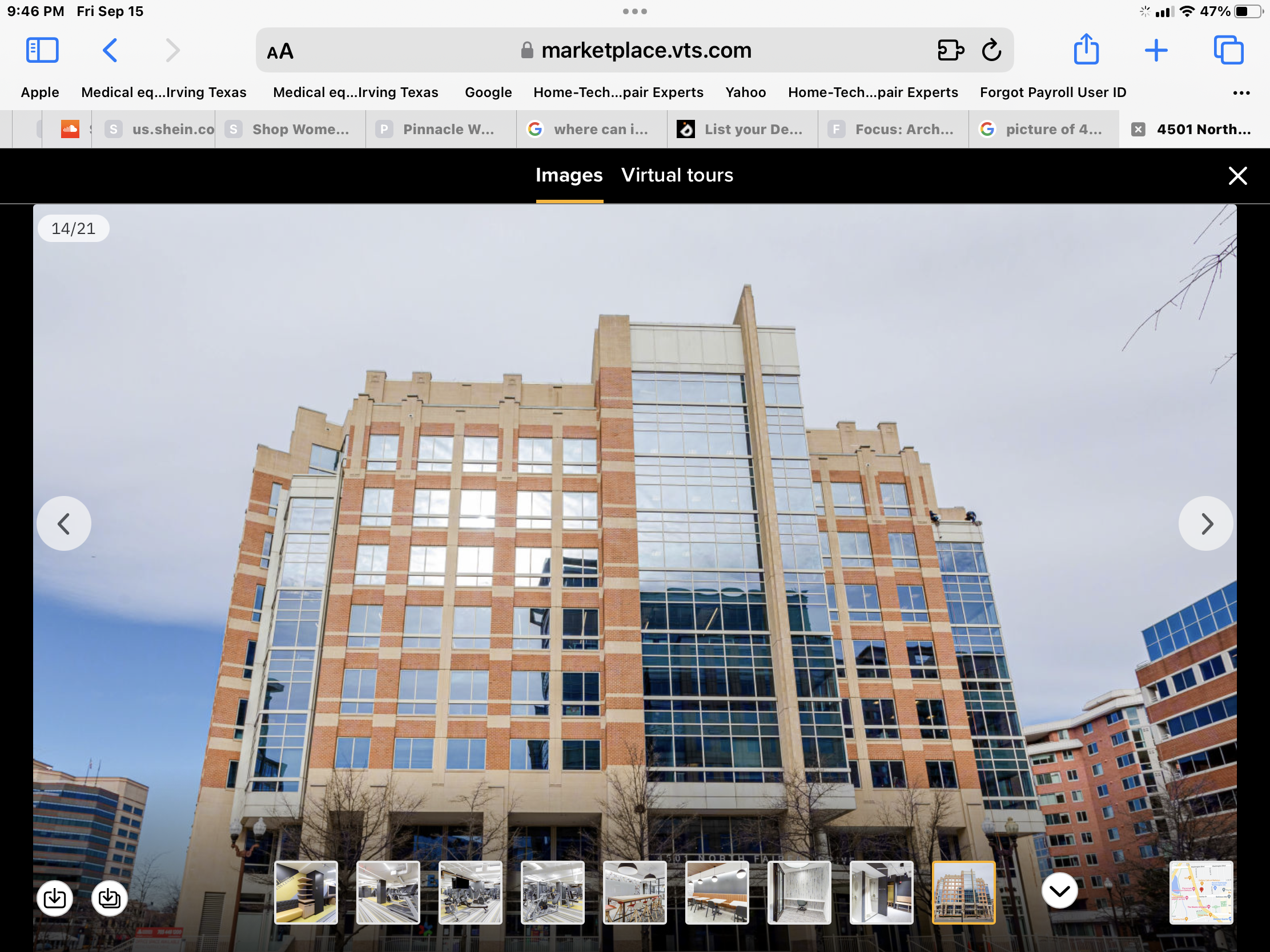Click first download icon at bottom left
The image size is (1270, 952).
(55, 897)
